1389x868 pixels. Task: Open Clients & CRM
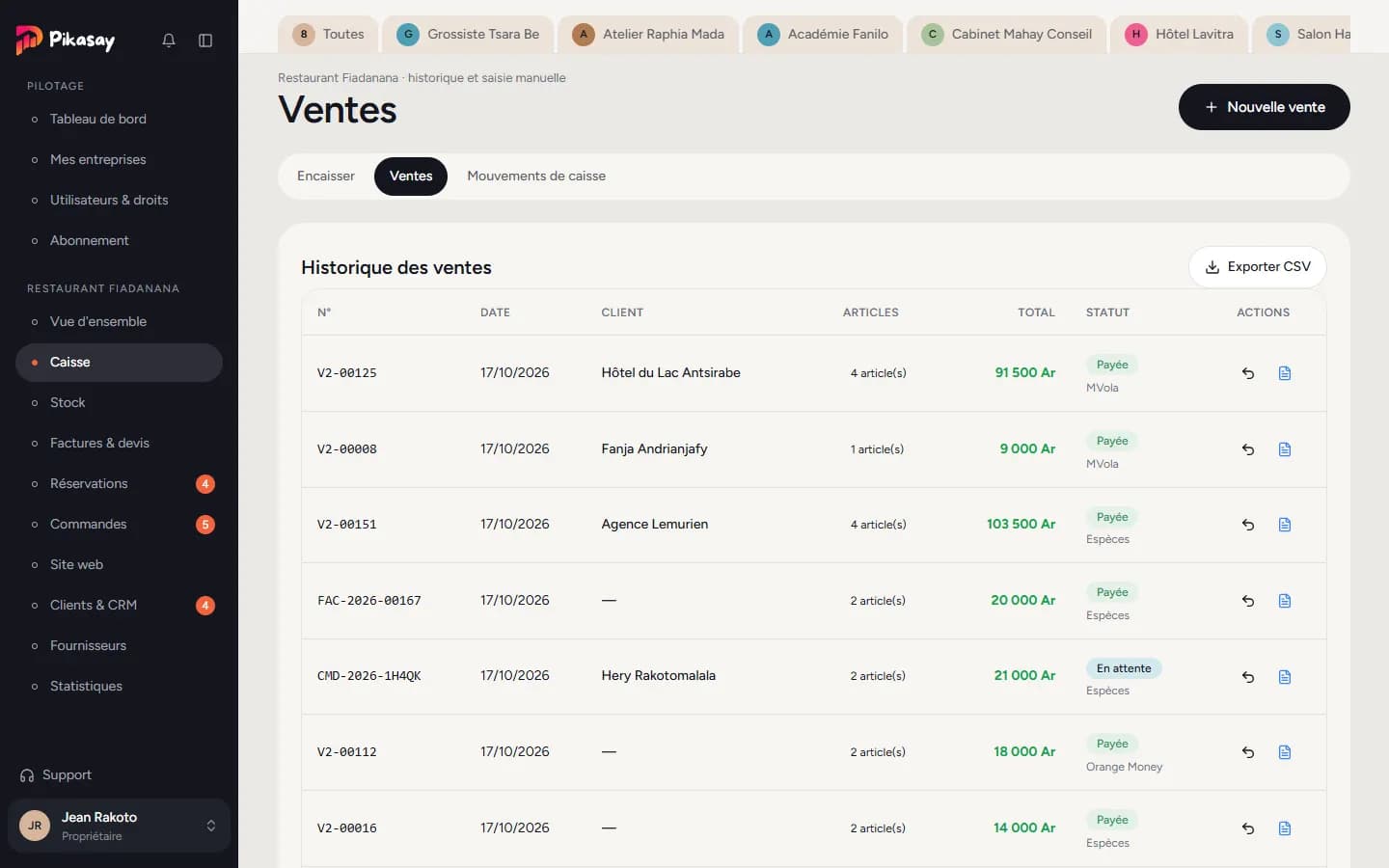click(x=119, y=606)
